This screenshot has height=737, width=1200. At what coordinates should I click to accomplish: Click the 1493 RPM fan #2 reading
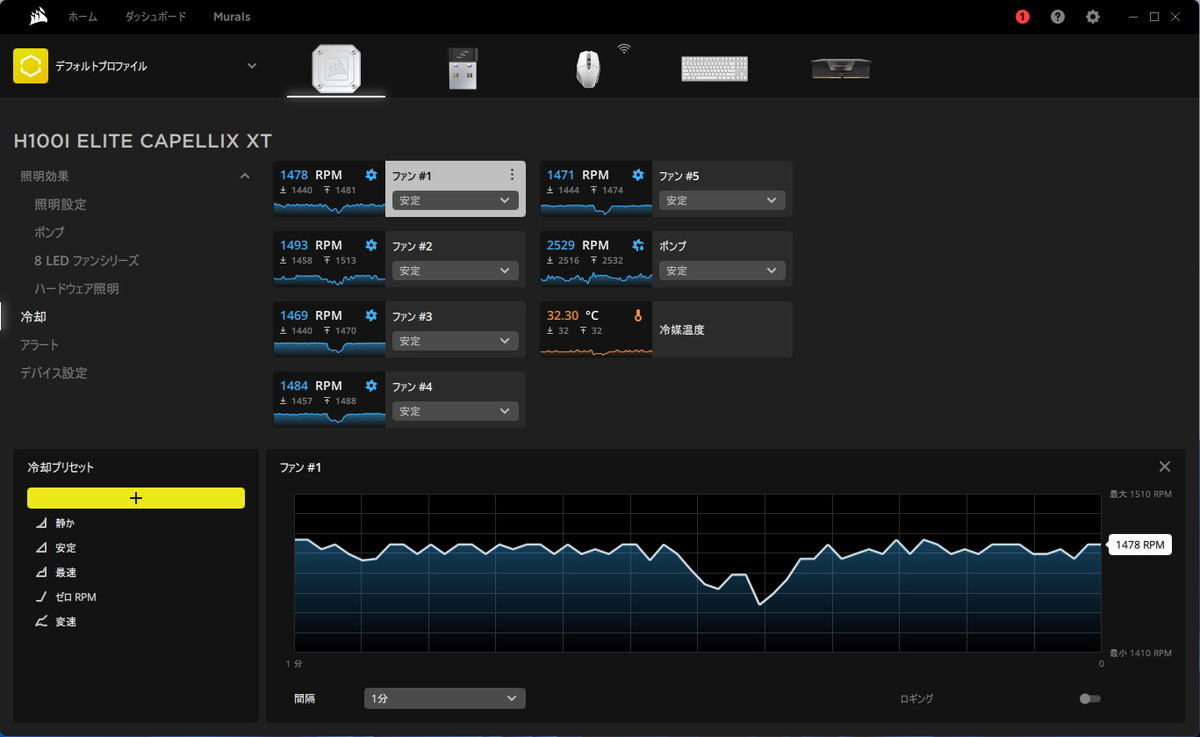coord(311,245)
